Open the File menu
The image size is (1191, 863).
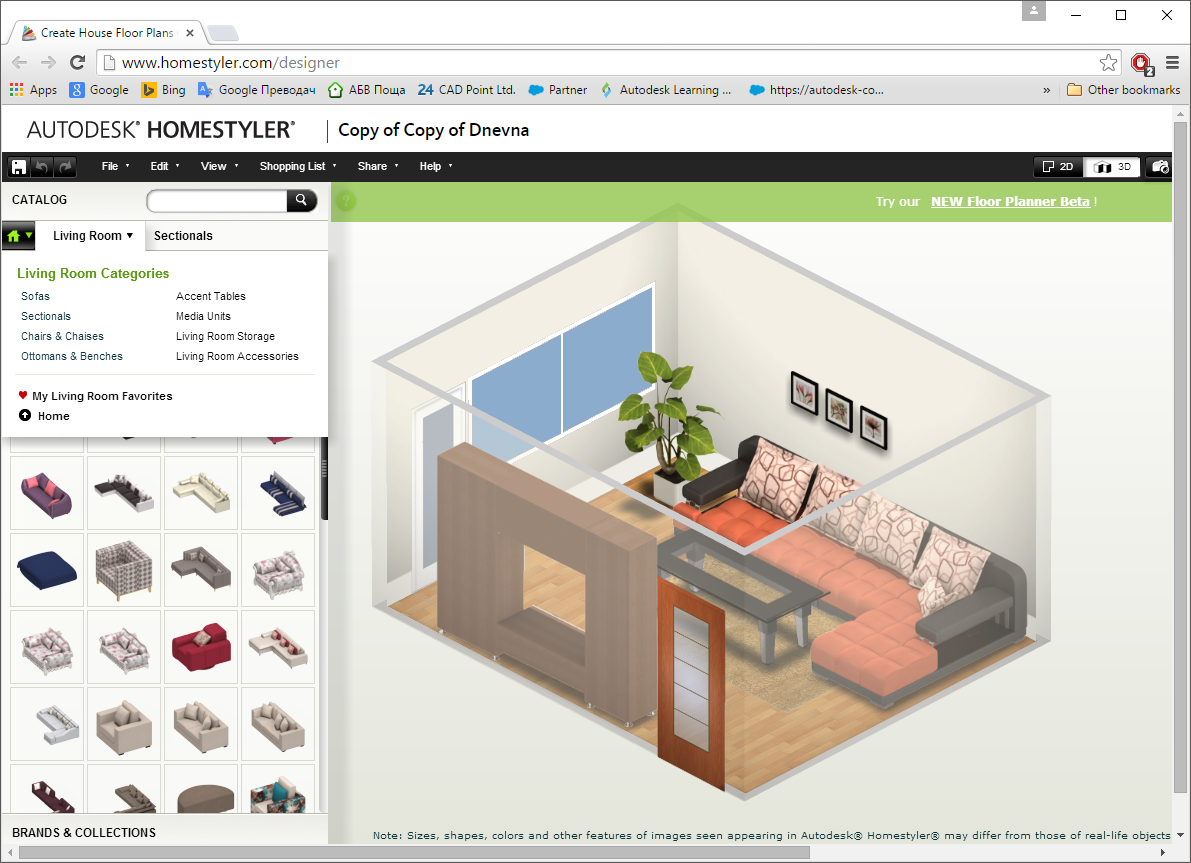(x=115, y=166)
